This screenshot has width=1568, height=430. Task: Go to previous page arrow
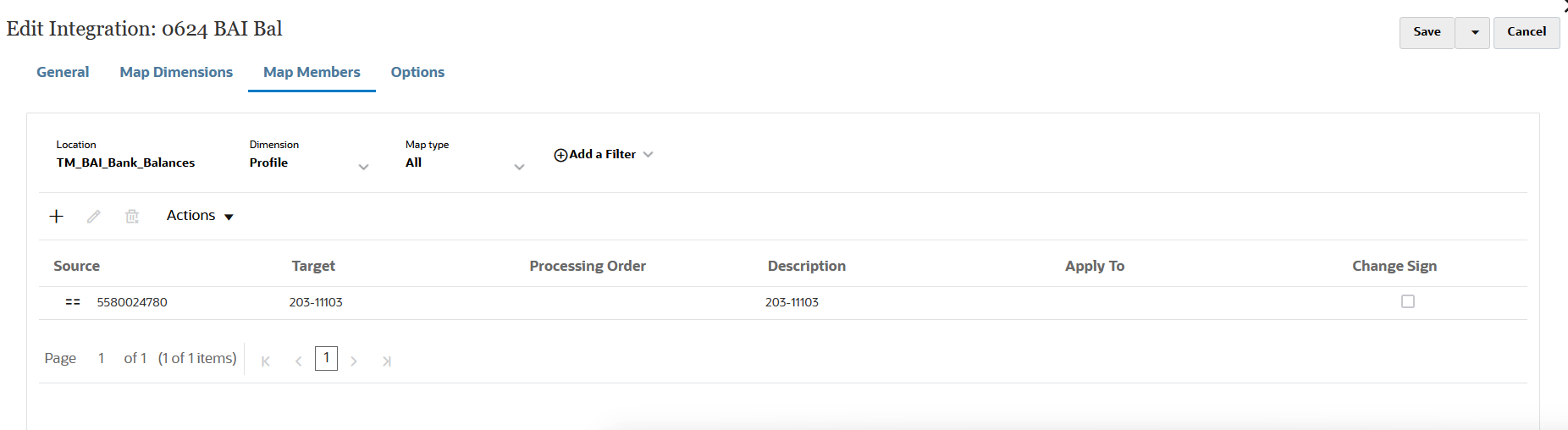[x=298, y=361]
